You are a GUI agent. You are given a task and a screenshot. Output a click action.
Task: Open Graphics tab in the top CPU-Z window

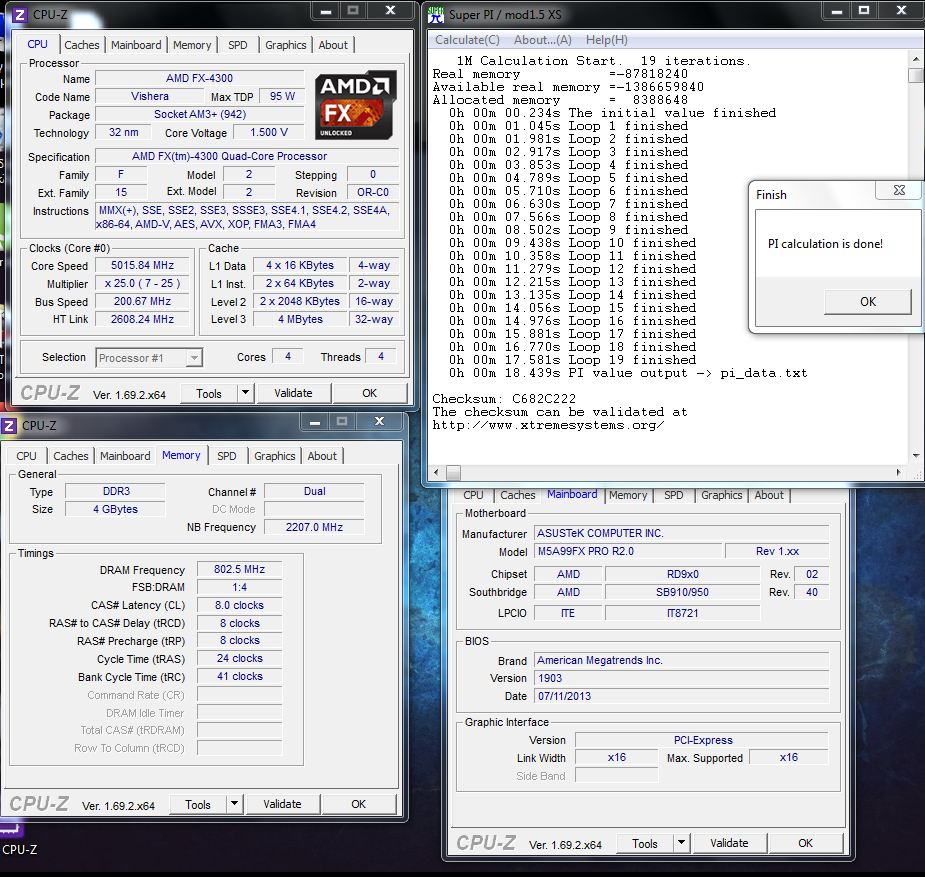(286, 45)
